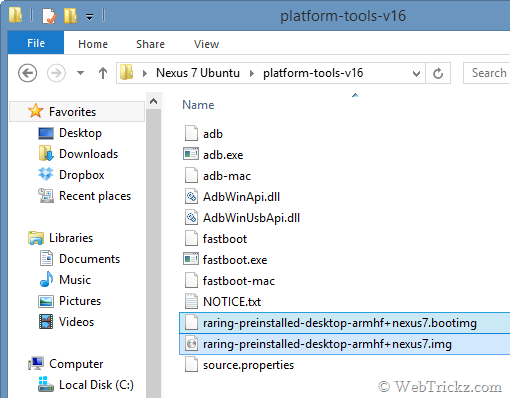Image resolution: width=510 pixels, height=398 pixels.
Task: Open the Documents library
Action: pos(90,259)
